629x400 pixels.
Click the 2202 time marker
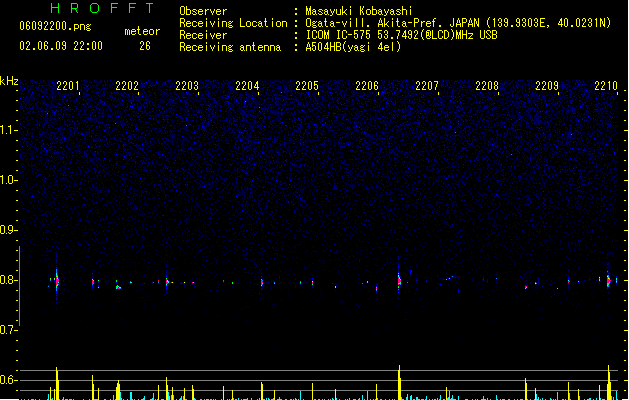pos(127,86)
